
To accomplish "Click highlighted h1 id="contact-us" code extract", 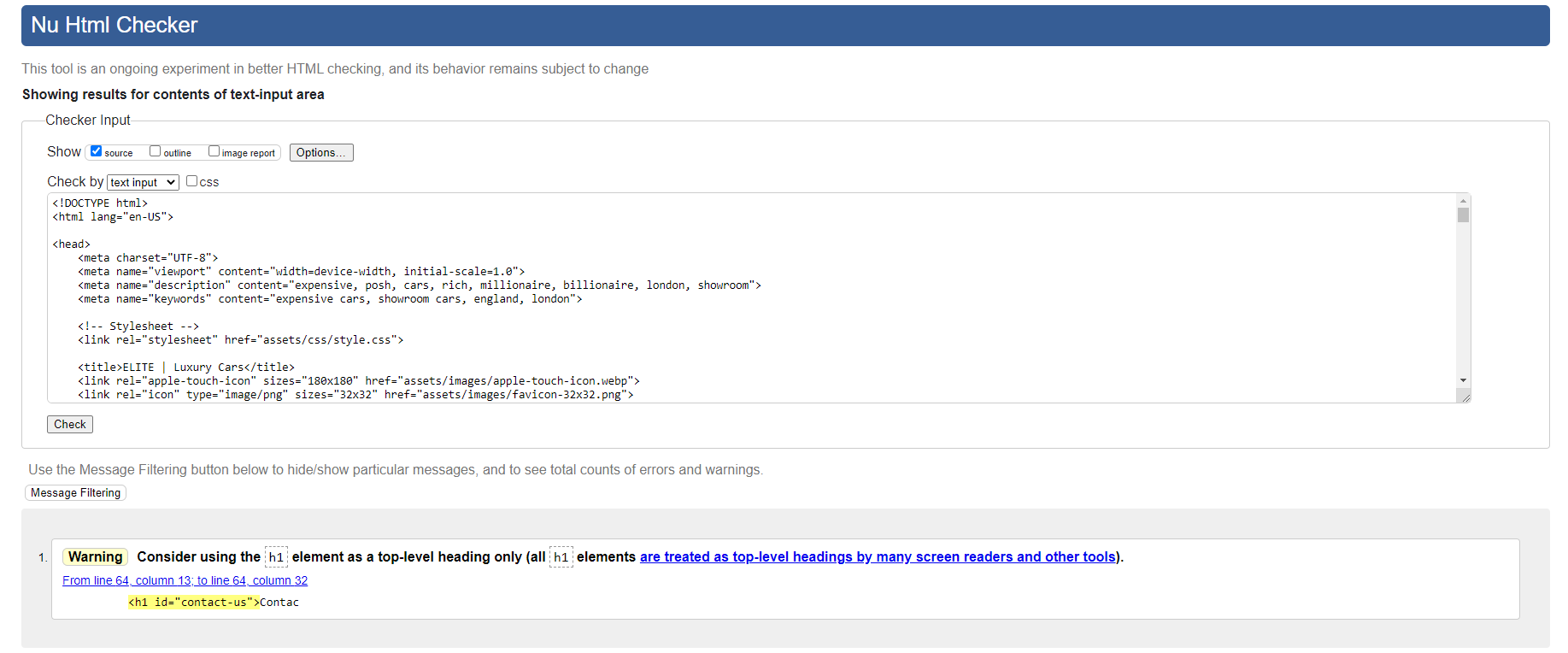I will pyautogui.click(x=194, y=602).
